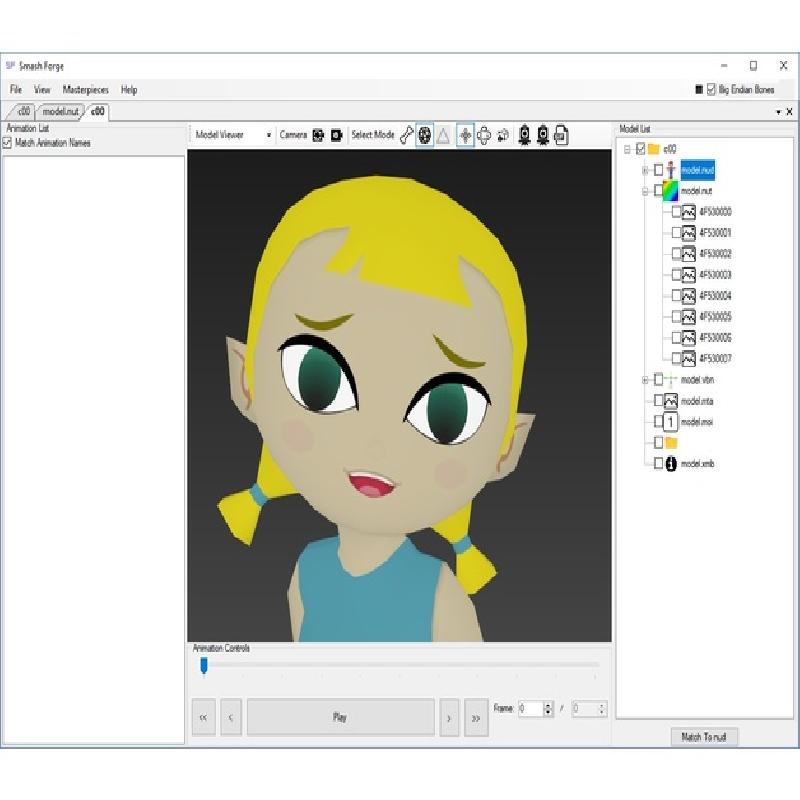Click the tripod camera icon beside the GIF icon
This screenshot has height=800, width=800.
tap(543, 135)
